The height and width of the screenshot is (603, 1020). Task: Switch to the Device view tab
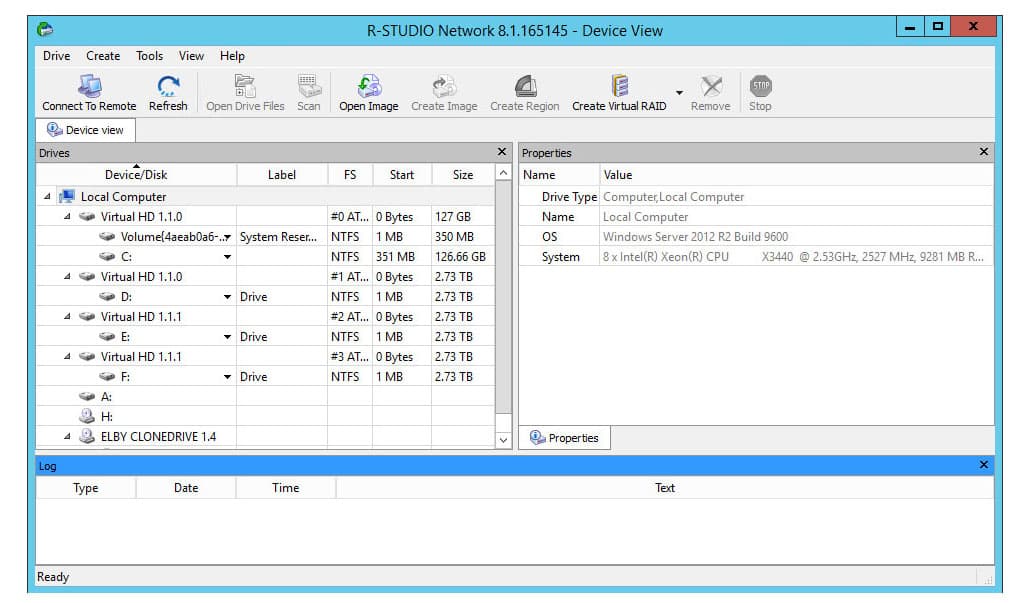click(x=85, y=129)
